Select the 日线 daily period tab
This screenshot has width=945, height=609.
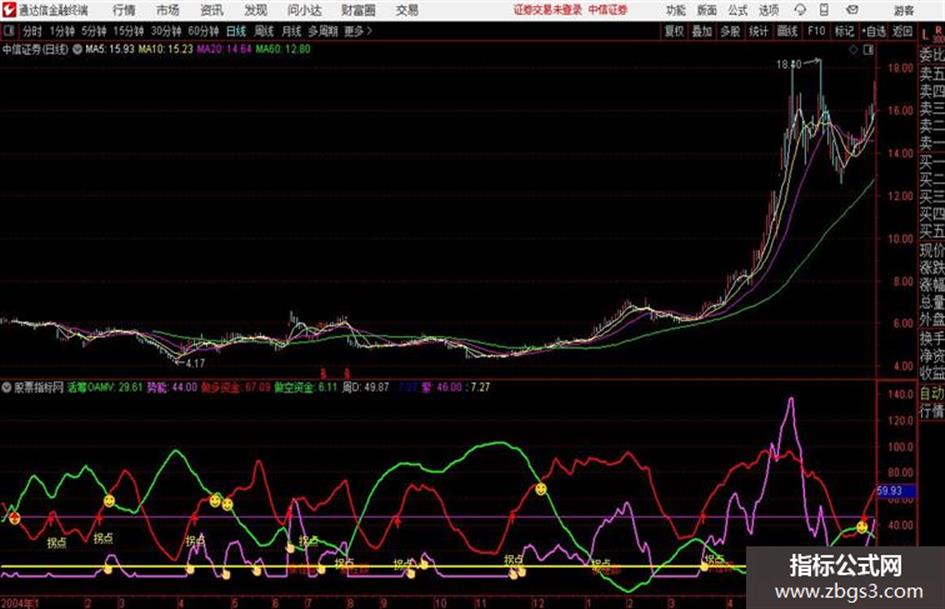coord(236,31)
